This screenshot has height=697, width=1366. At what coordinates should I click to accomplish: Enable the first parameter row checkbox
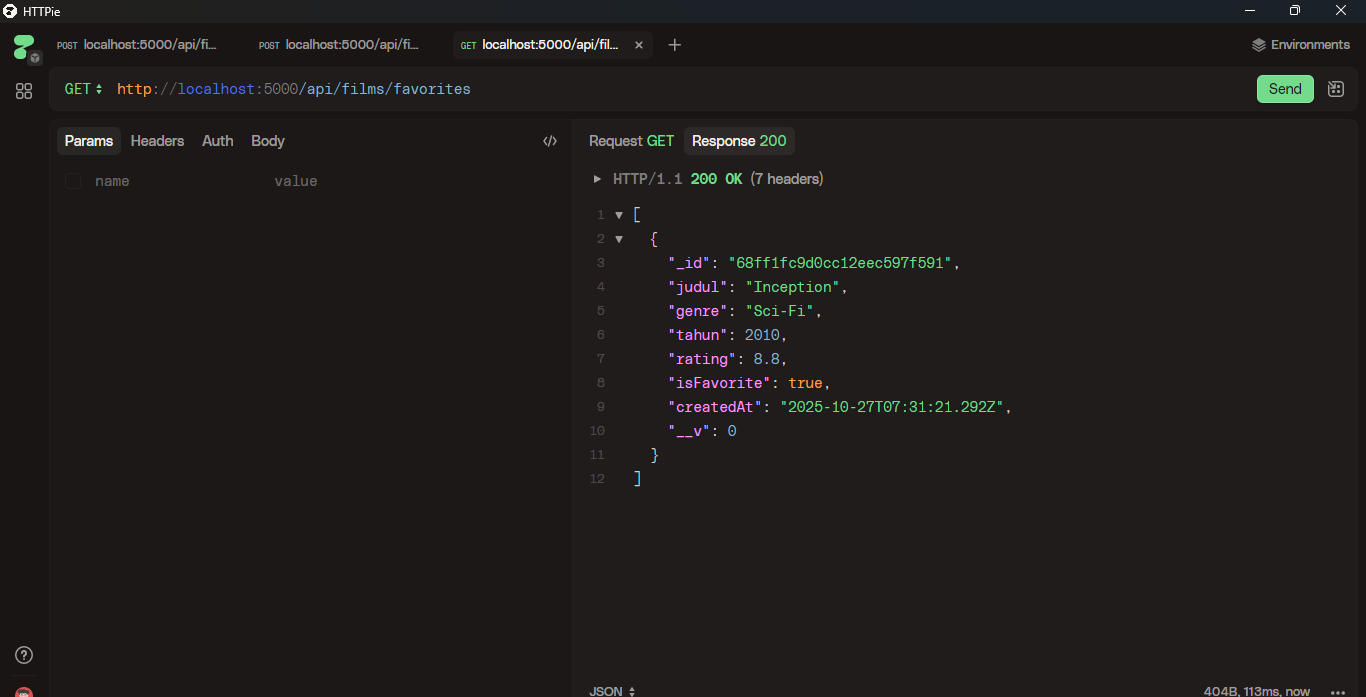(72, 181)
